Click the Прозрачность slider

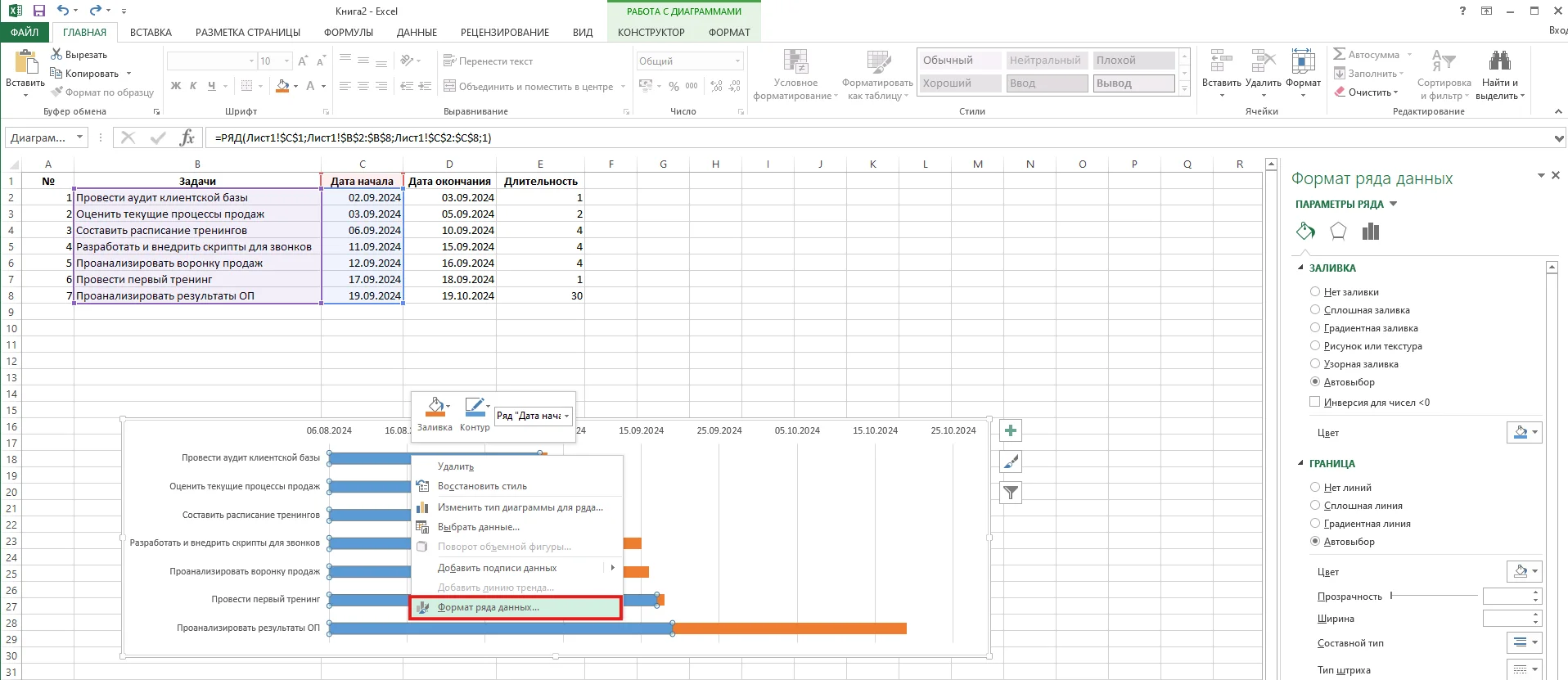(1434, 596)
